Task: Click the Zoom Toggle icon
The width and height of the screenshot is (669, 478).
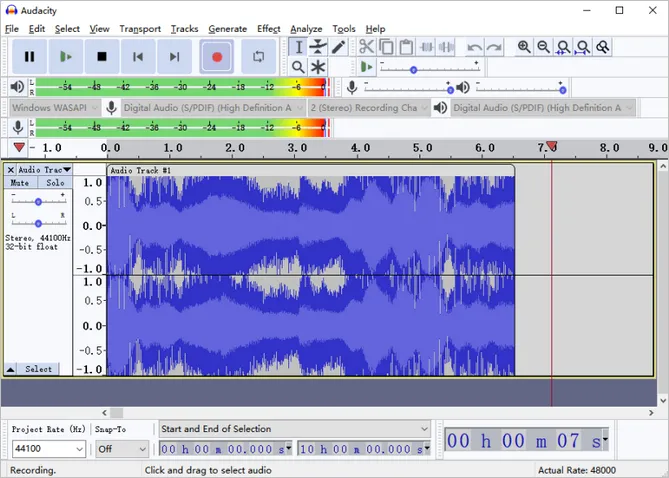Action: click(x=602, y=47)
